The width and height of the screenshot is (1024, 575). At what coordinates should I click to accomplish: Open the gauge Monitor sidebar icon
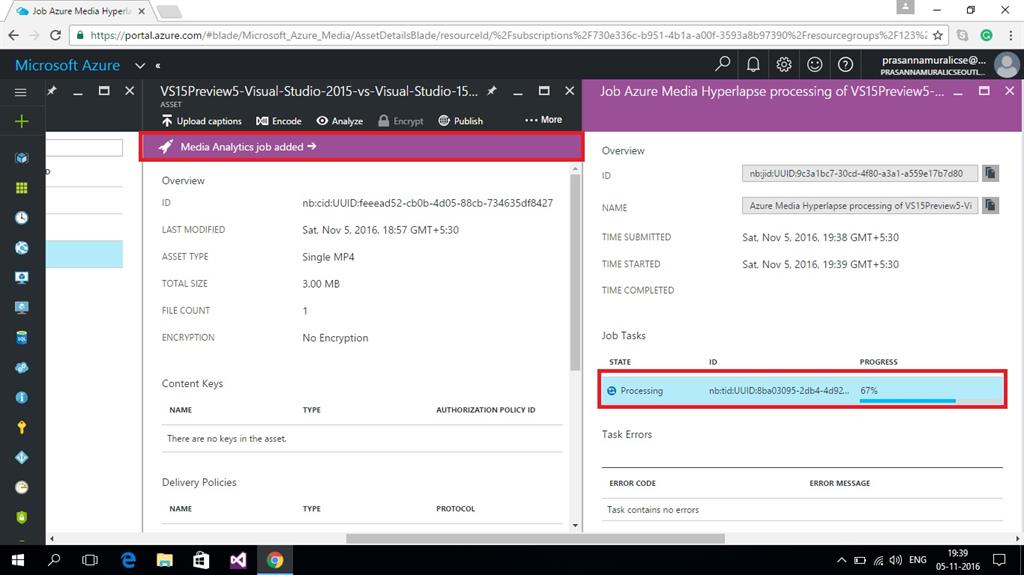point(22,487)
